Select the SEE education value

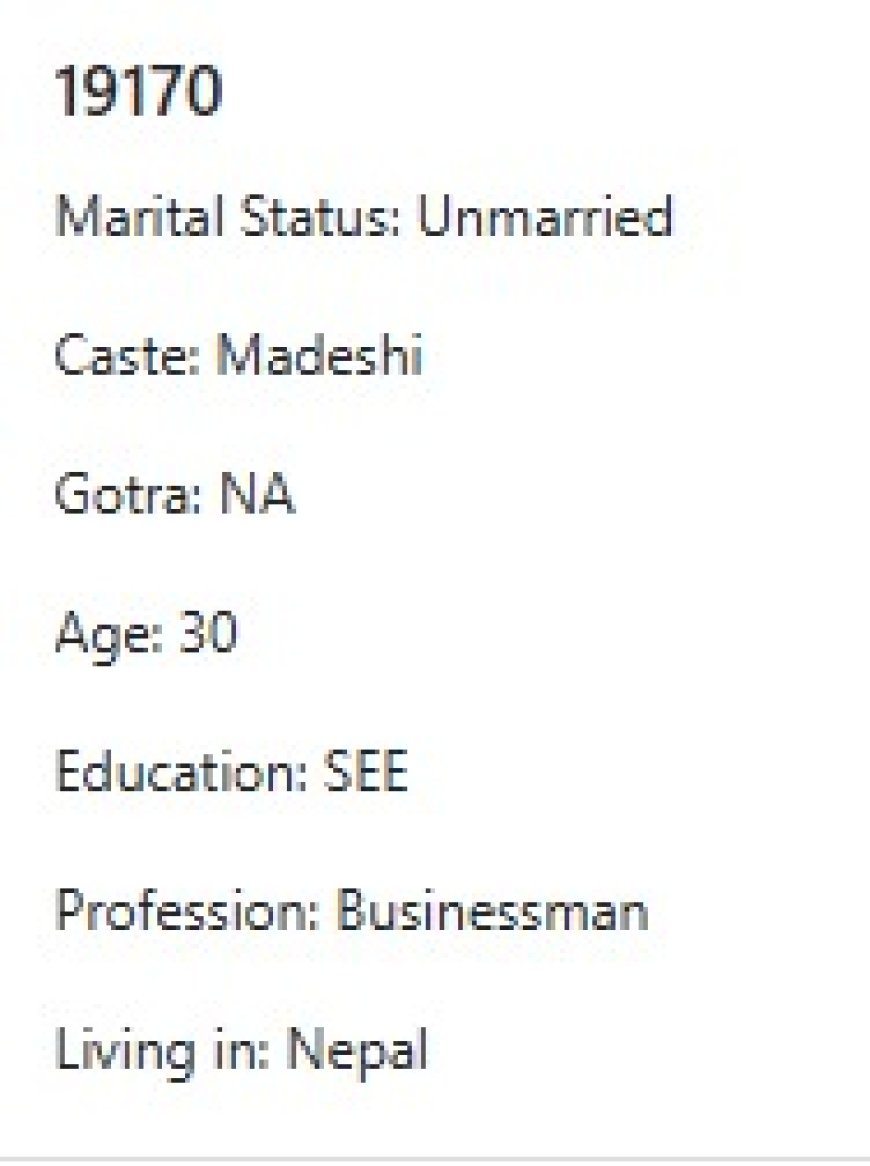[365, 773]
